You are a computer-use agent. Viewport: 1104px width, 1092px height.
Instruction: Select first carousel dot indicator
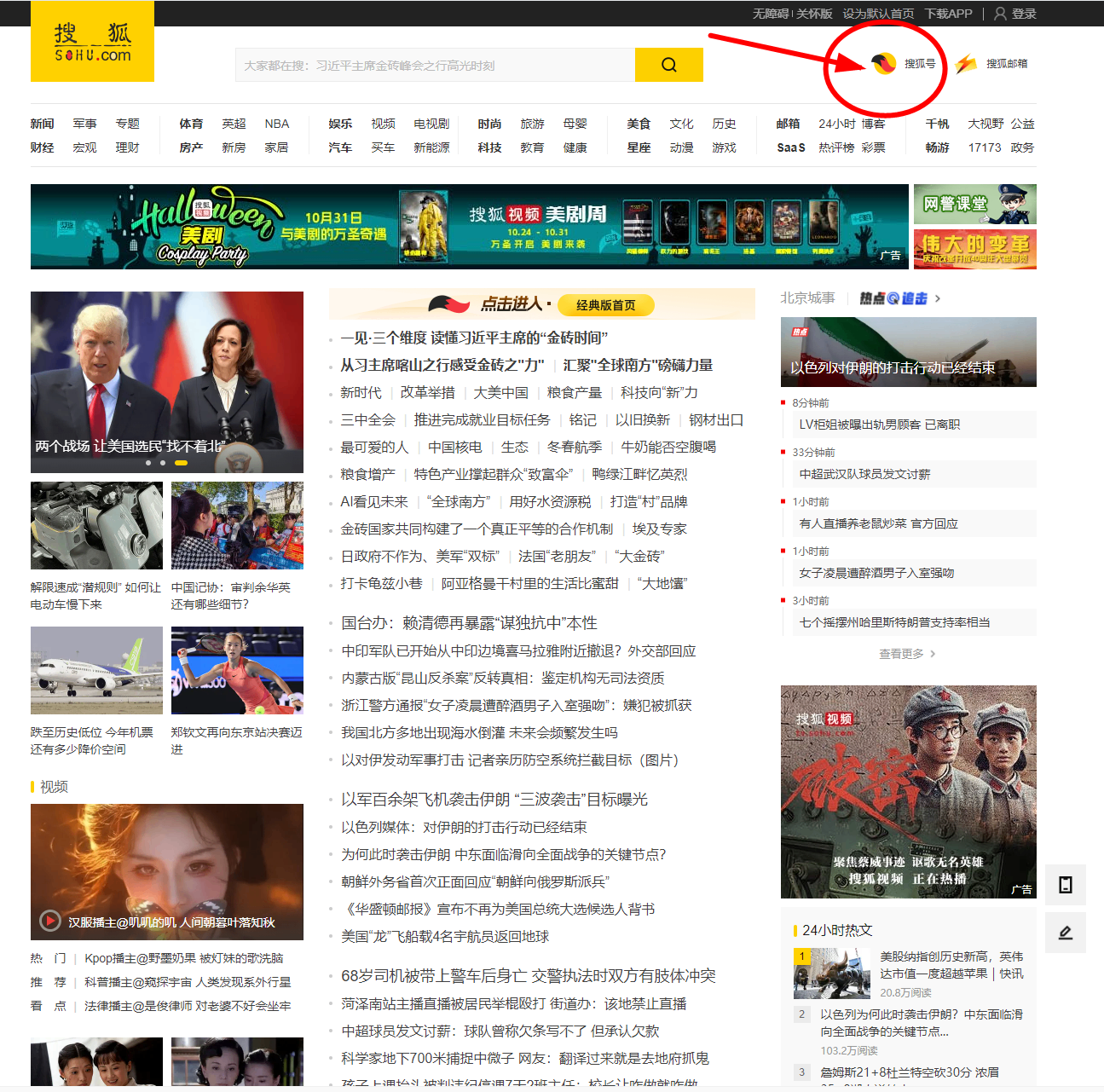click(148, 463)
